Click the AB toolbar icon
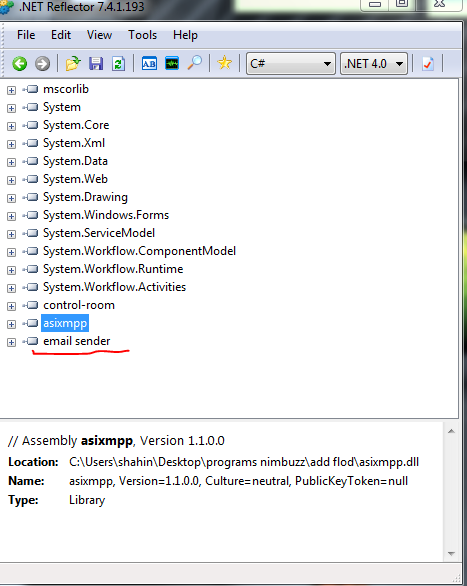The width and height of the screenshot is (467, 586). [149, 64]
